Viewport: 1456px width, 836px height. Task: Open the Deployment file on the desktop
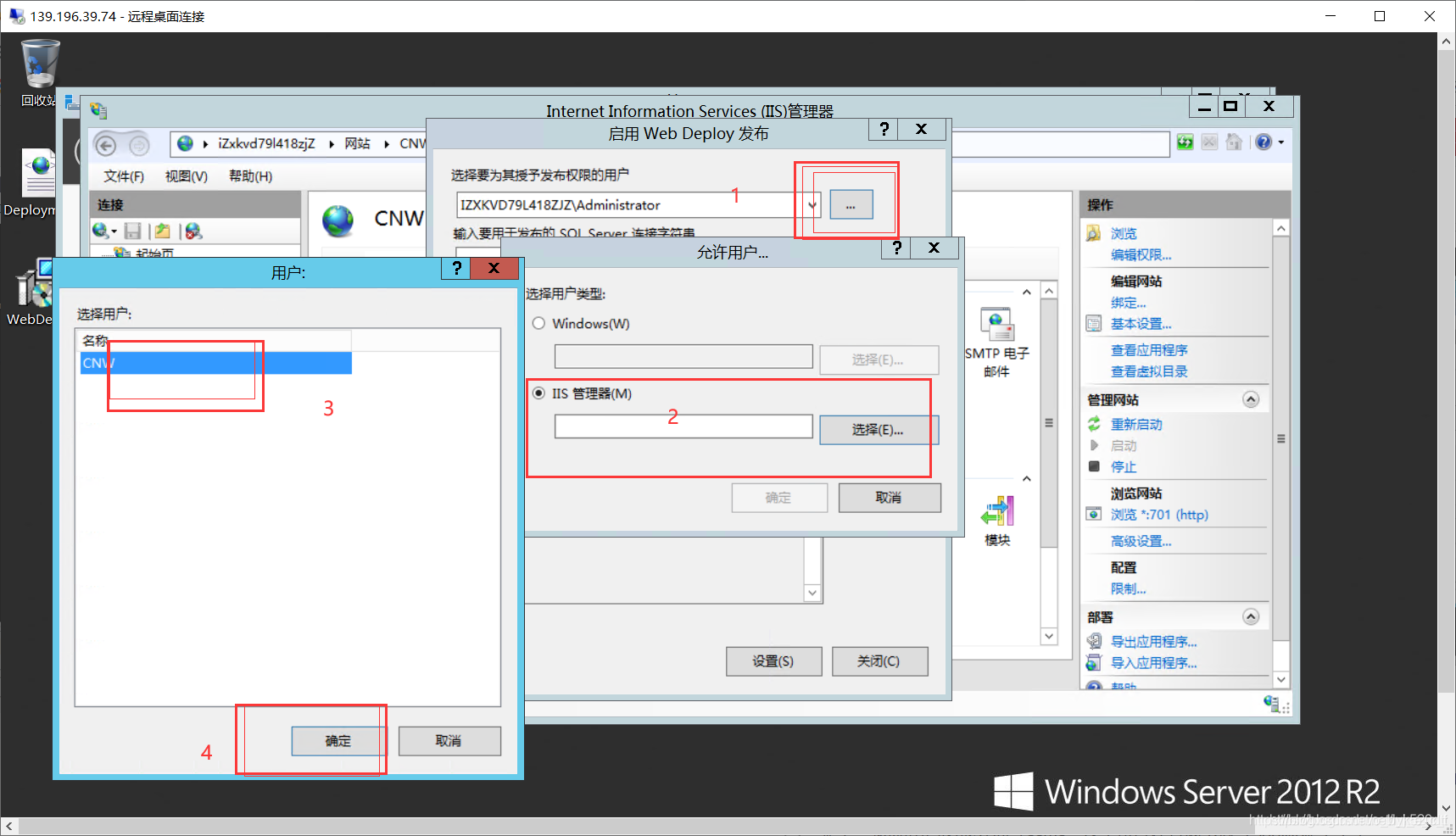pos(39,173)
